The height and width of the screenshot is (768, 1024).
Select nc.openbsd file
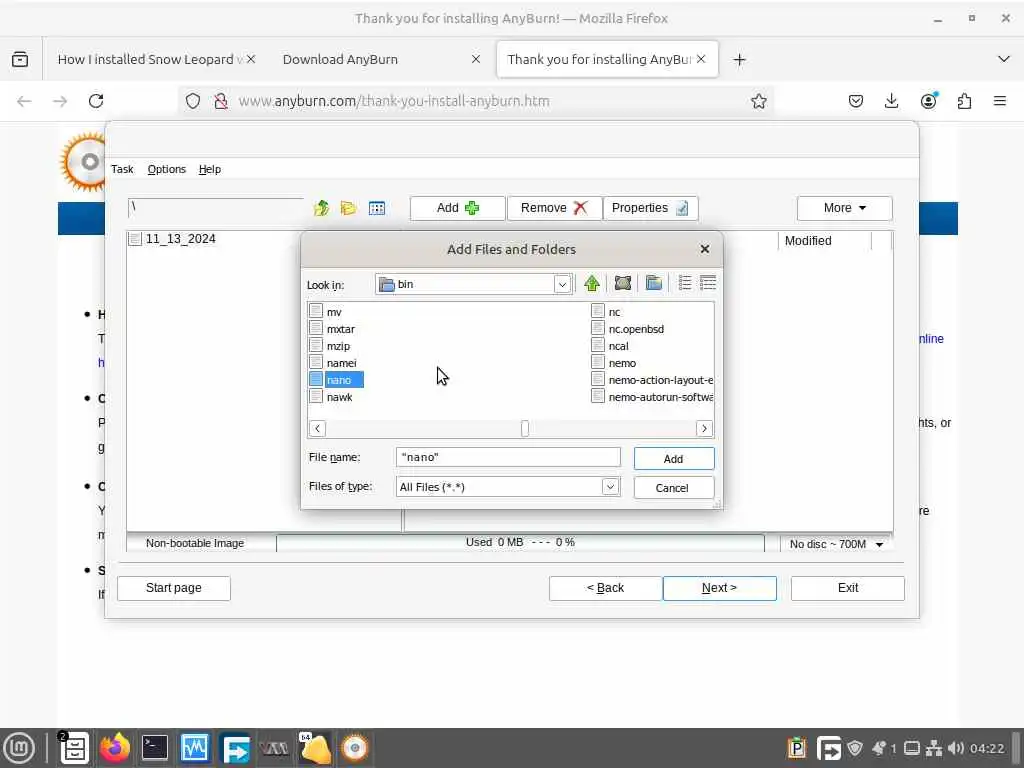pyautogui.click(x=635, y=329)
